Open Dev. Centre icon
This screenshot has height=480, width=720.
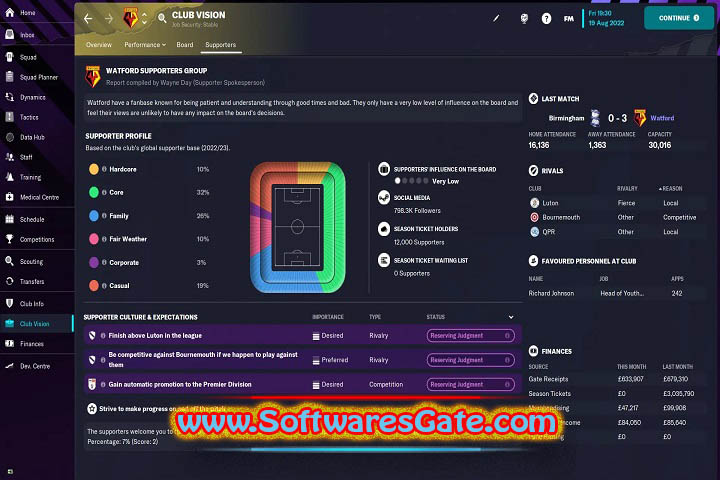point(10,366)
